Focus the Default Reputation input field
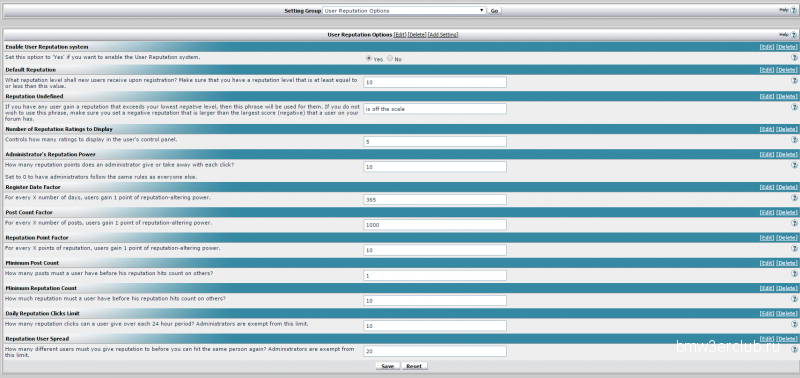800x378 pixels. pyautogui.click(x=435, y=82)
